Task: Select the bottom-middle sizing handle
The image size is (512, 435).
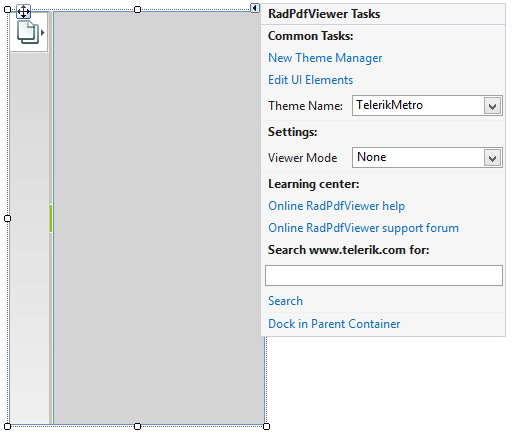Action: tap(137, 426)
